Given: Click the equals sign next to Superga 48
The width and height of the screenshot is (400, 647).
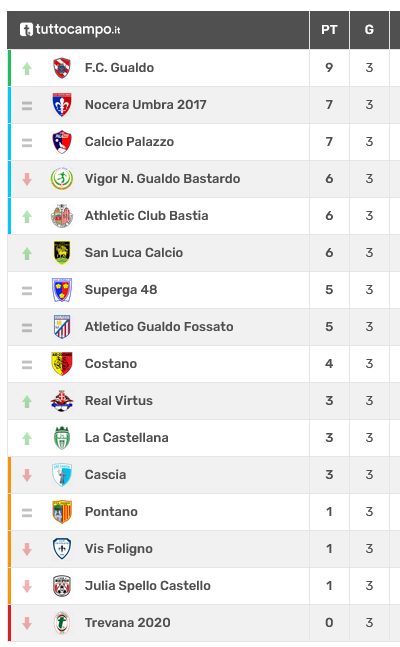Looking at the screenshot, I should tap(27, 290).
